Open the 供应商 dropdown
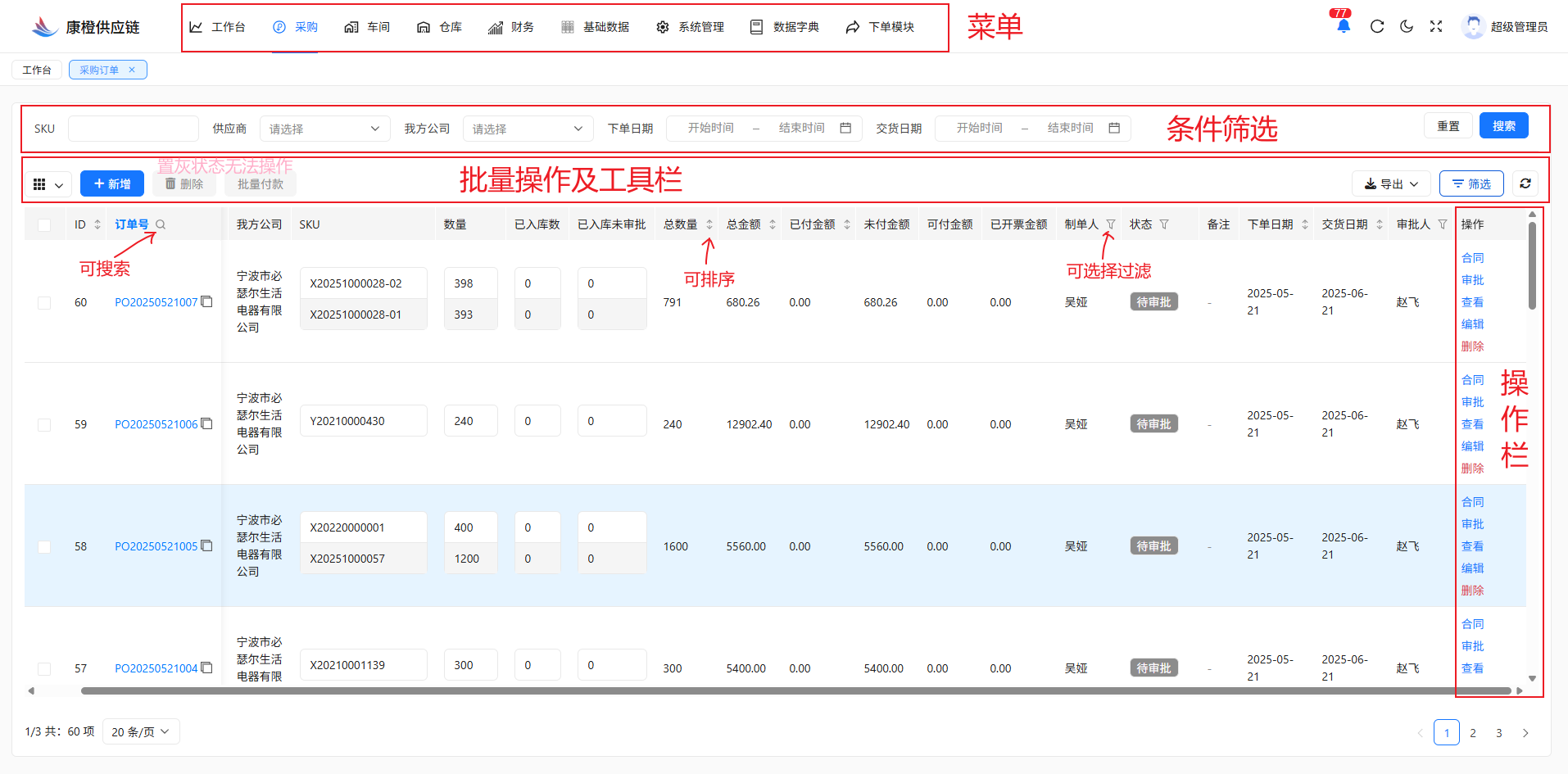 click(x=324, y=128)
